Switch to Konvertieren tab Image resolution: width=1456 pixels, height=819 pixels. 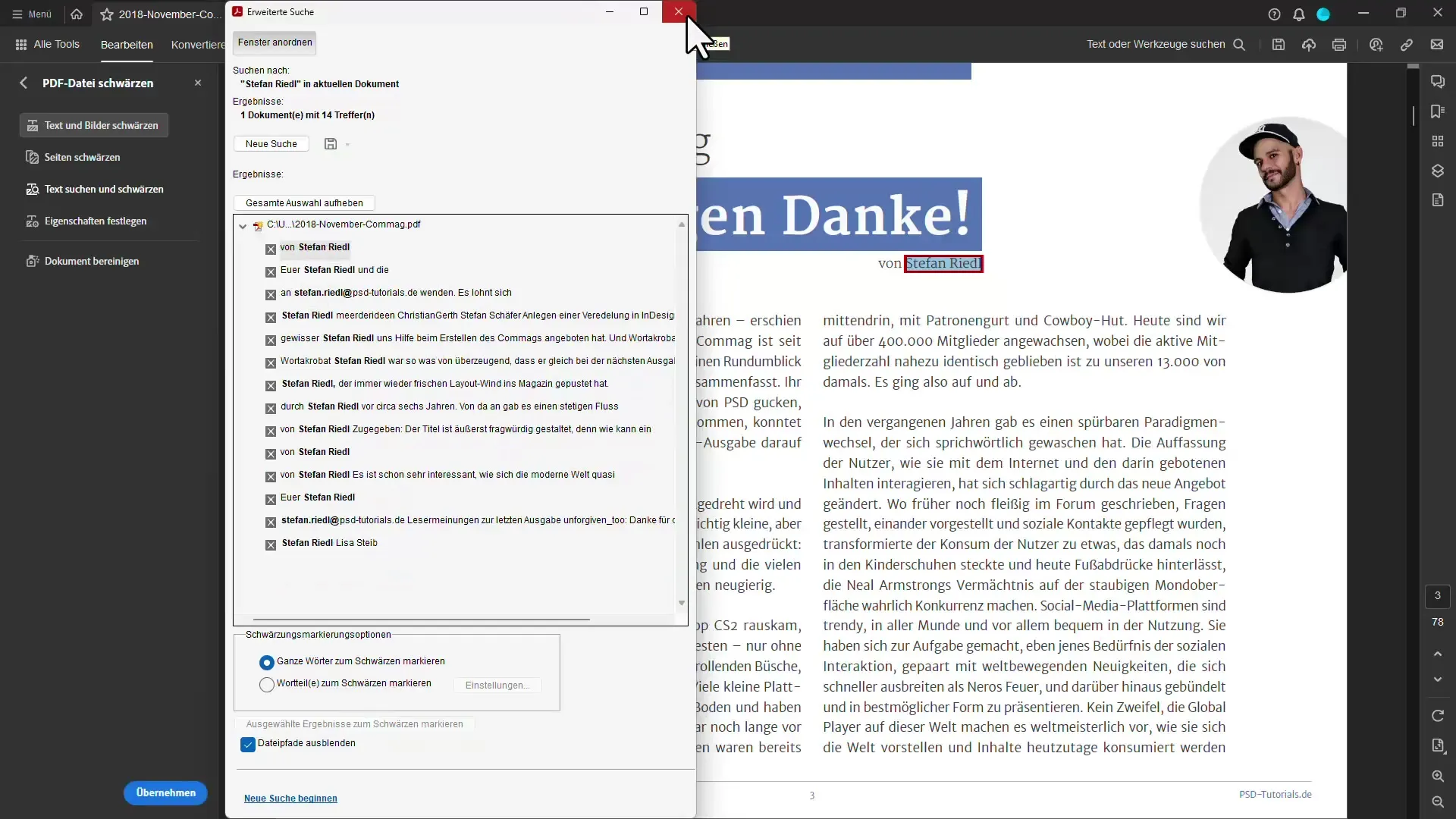(197, 45)
